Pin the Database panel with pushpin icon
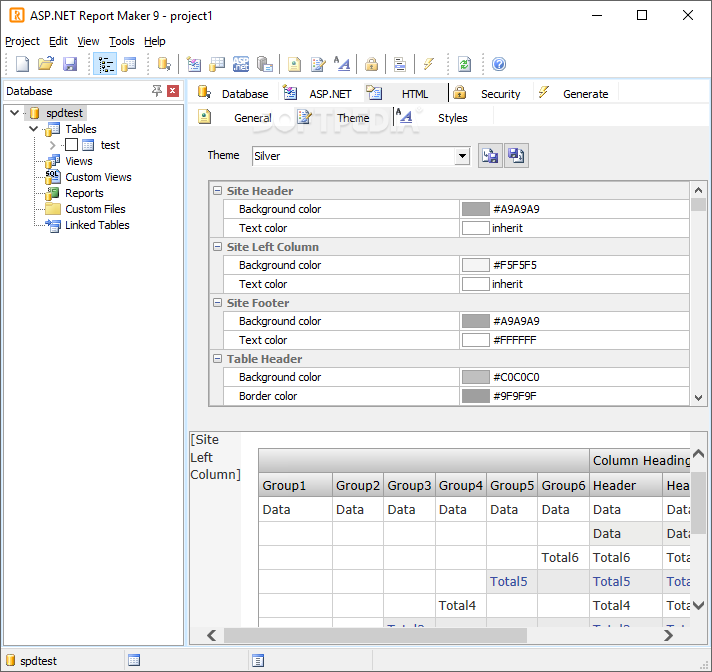Screen dimensions: 712x672 [157, 91]
